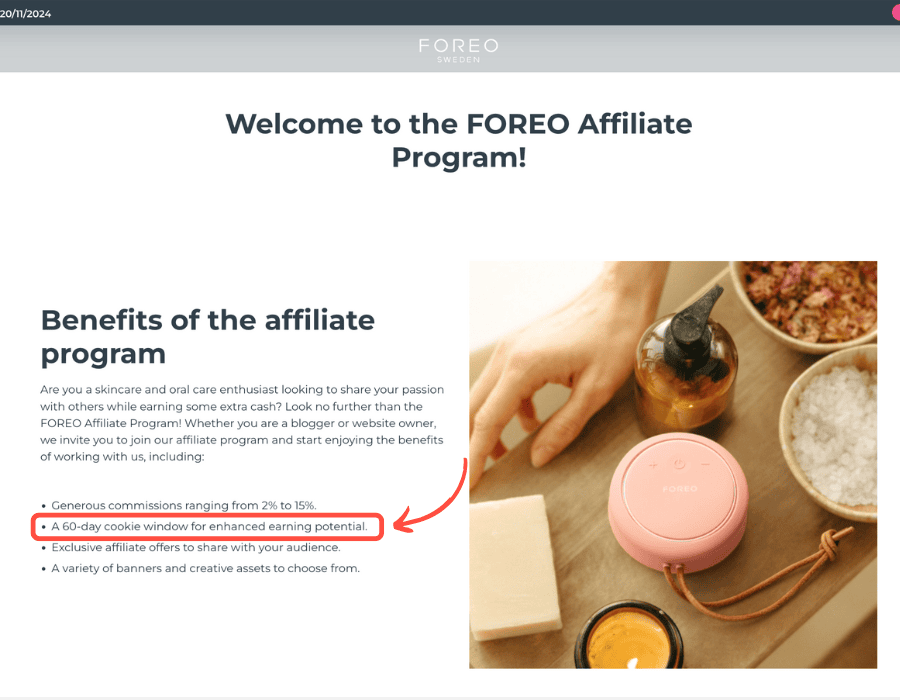The width and height of the screenshot is (900, 700).
Task: Click the pink circle icon in top bar
Action: tap(896, 13)
